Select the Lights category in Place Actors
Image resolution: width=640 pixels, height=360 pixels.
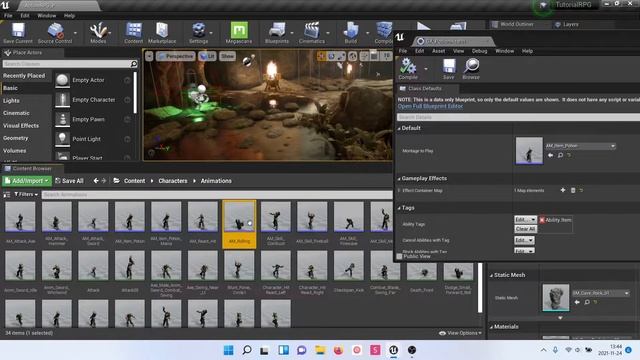click(x=11, y=100)
